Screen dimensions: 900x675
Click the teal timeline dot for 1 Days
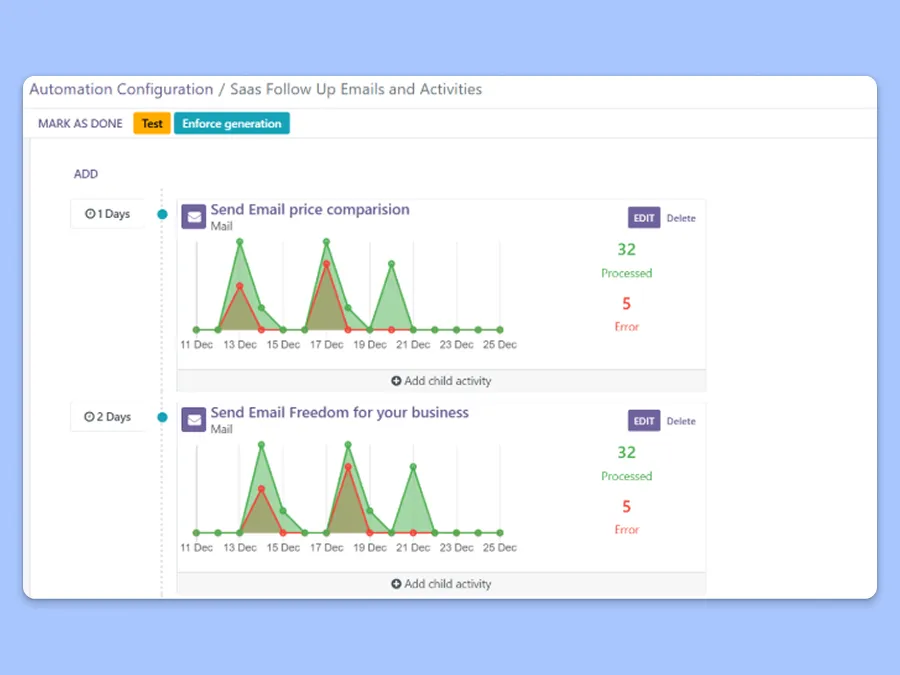coord(162,214)
